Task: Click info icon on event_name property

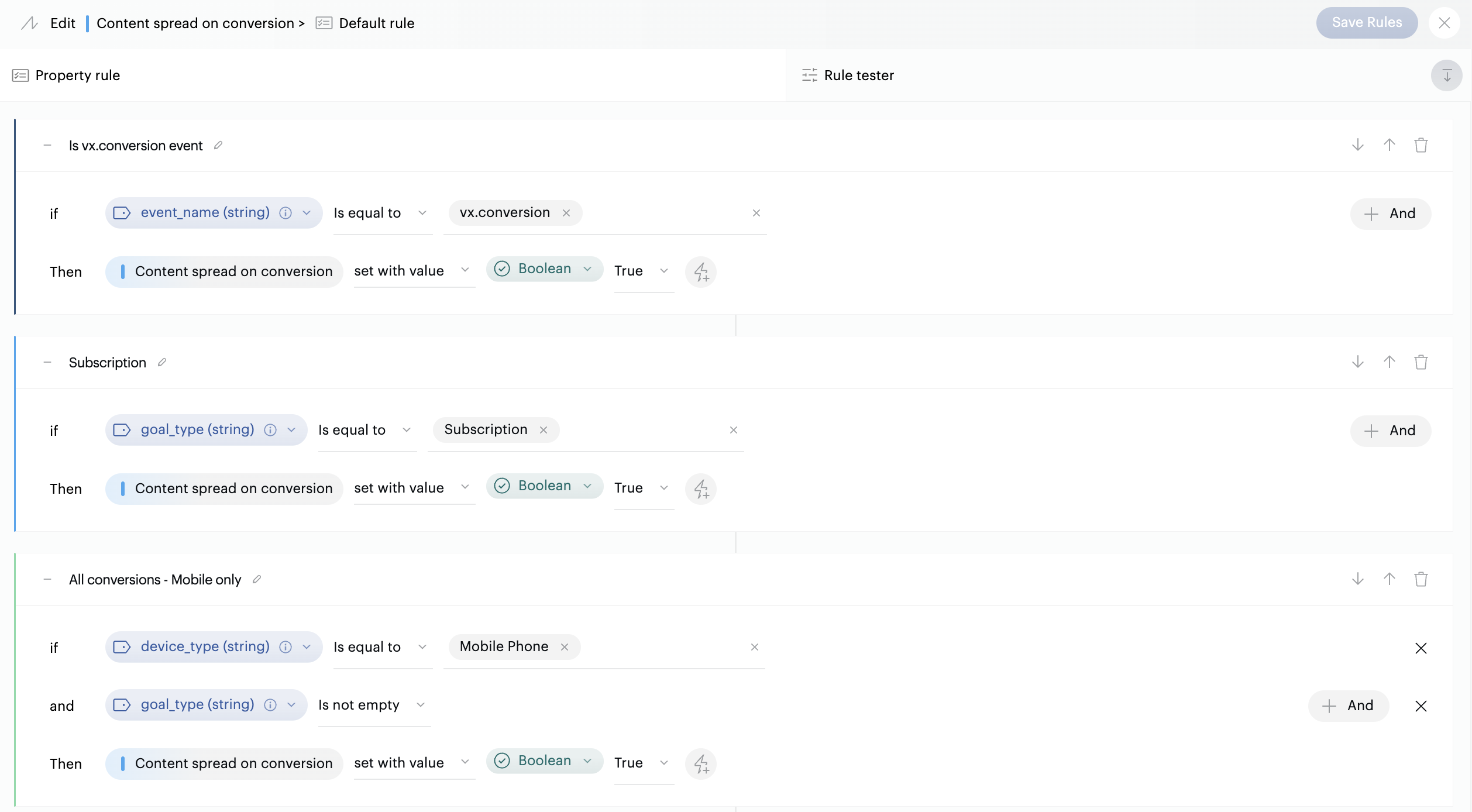Action: point(285,213)
